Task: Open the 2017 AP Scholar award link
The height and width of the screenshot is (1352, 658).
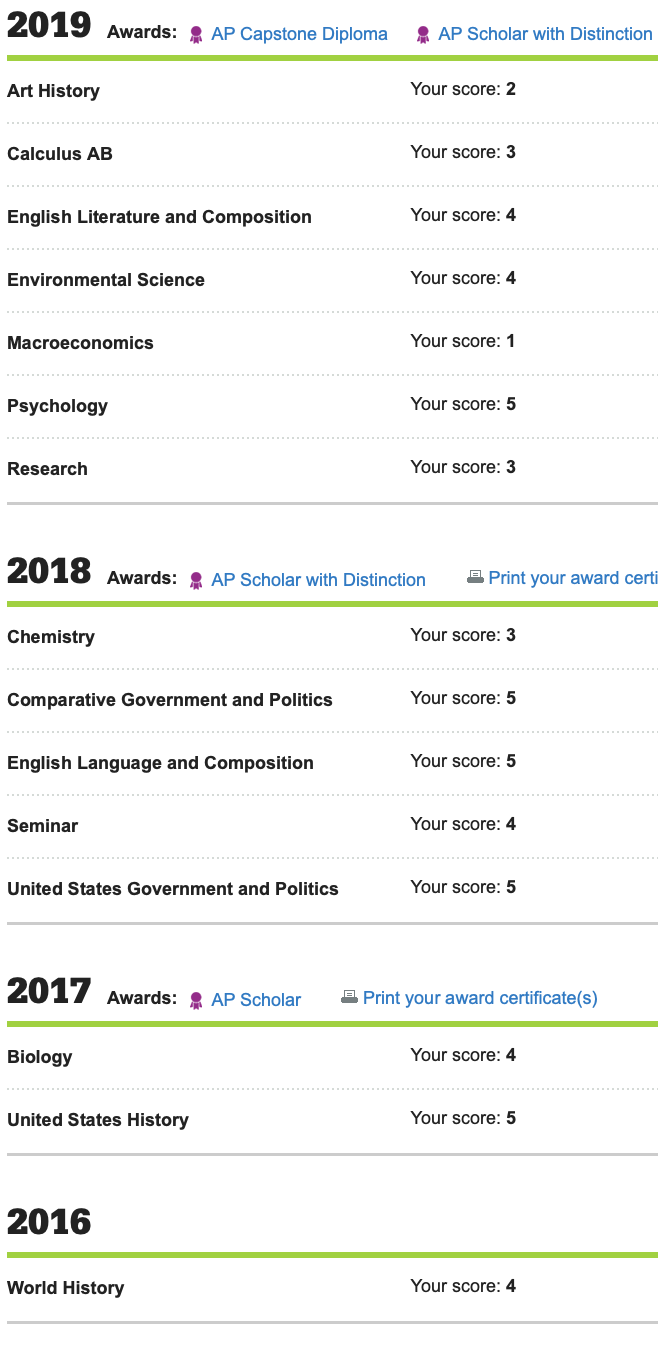Action: 256,1000
